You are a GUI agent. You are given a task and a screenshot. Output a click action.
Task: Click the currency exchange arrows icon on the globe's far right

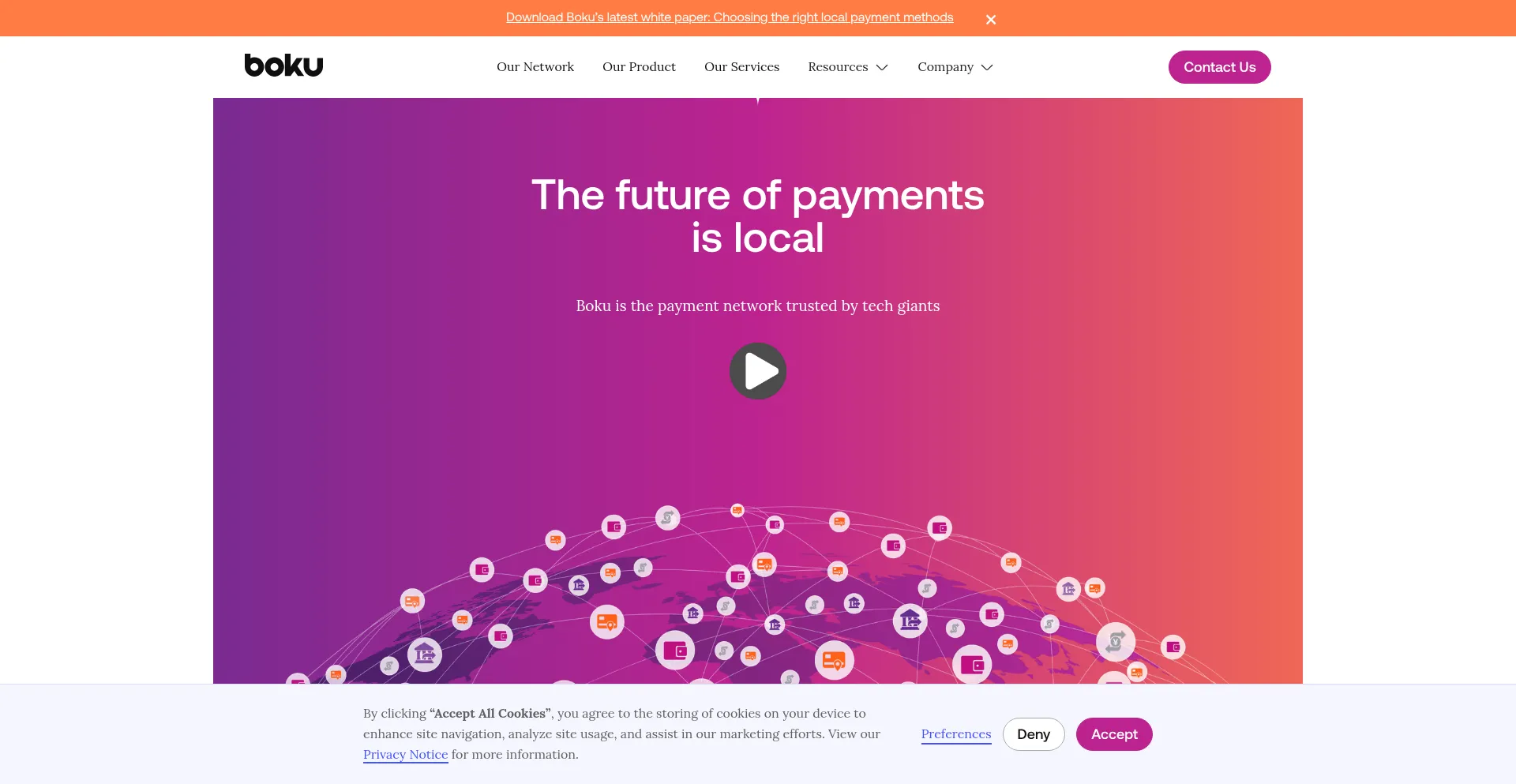[1116, 641]
